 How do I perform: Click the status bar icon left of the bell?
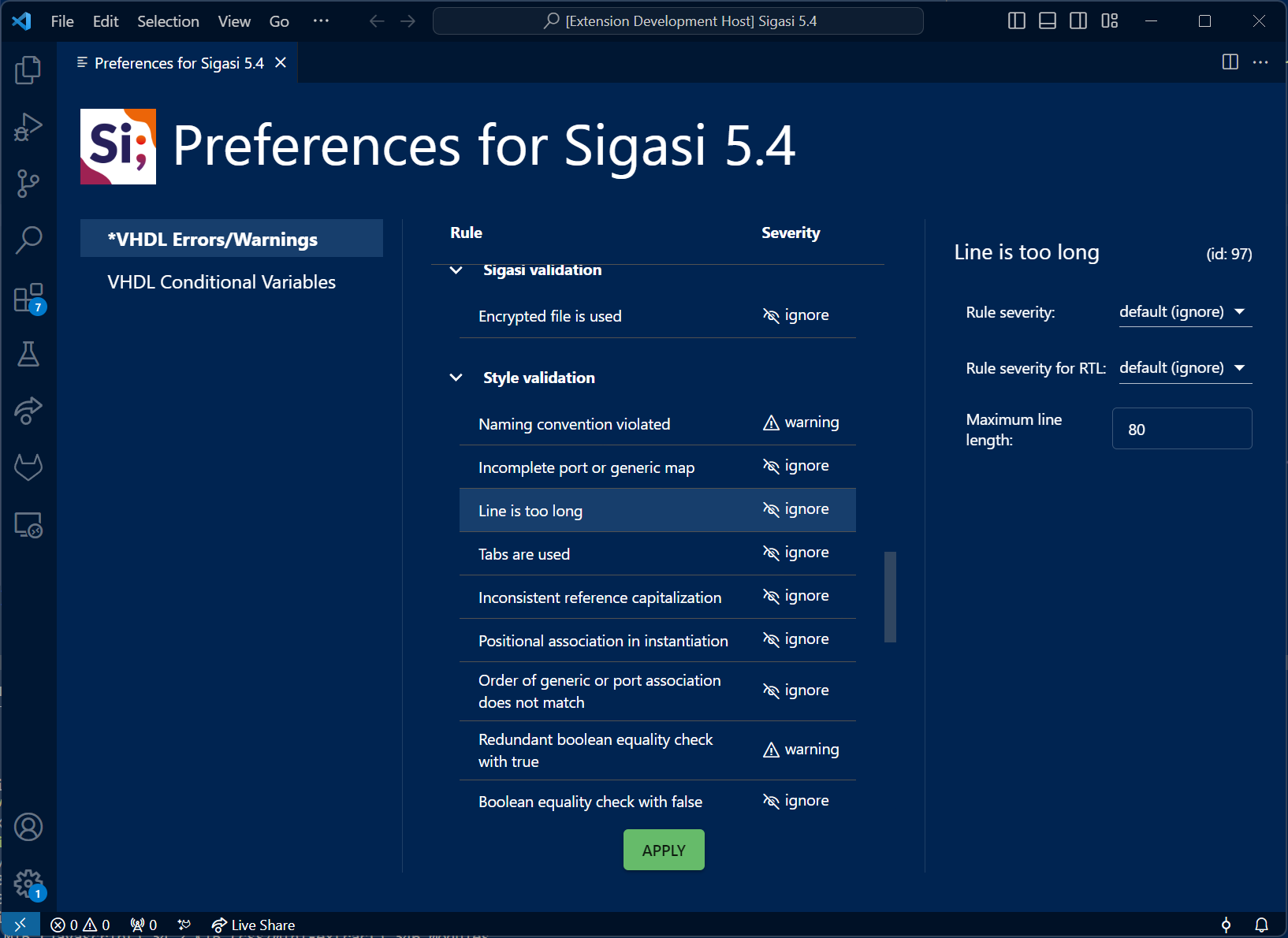click(x=1226, y=925)
